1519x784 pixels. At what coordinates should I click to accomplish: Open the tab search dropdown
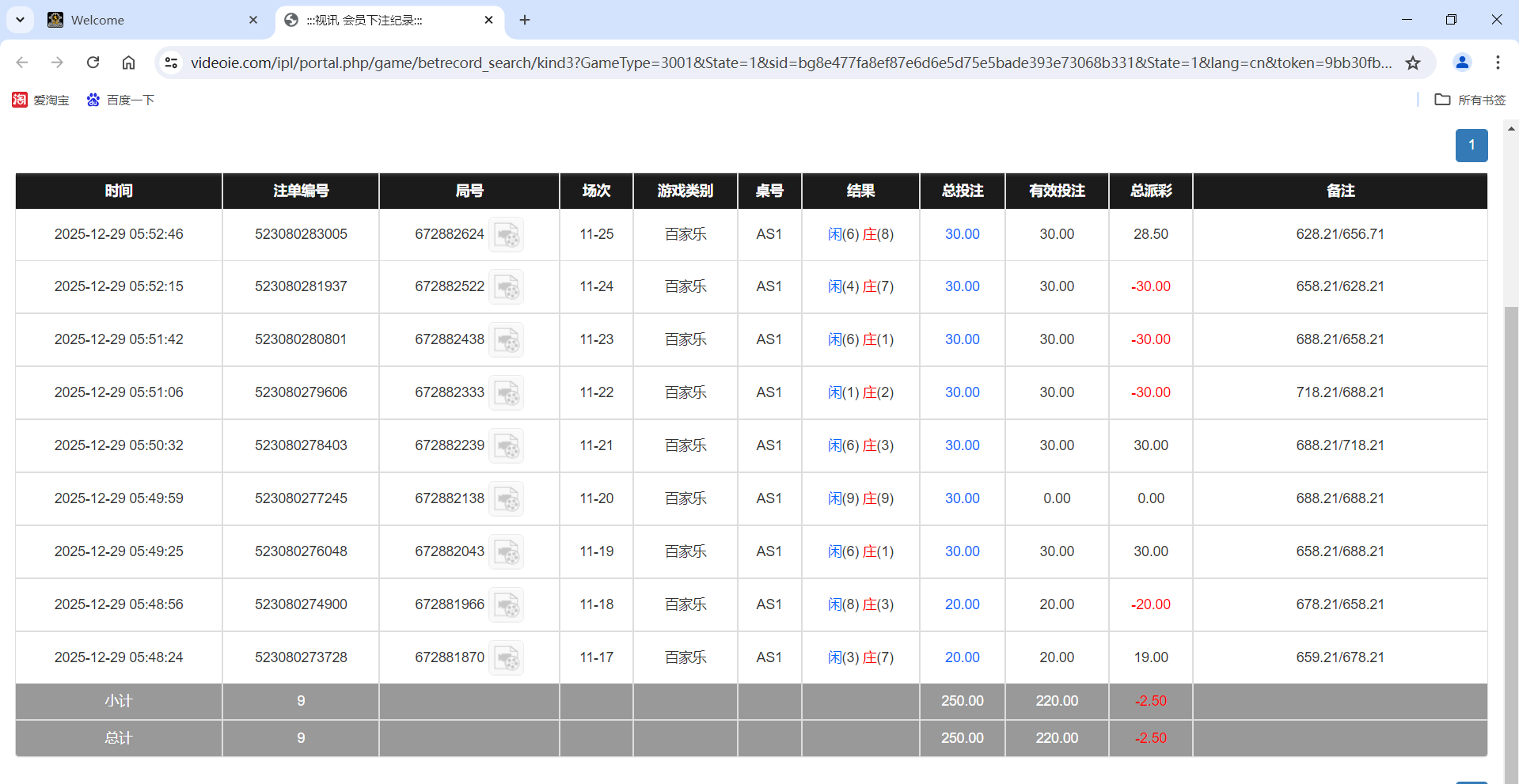20,20
